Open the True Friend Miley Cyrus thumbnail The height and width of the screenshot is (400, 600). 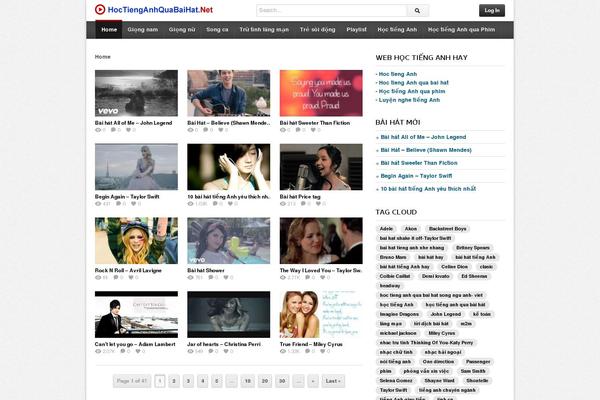click(x=321, y=315)
